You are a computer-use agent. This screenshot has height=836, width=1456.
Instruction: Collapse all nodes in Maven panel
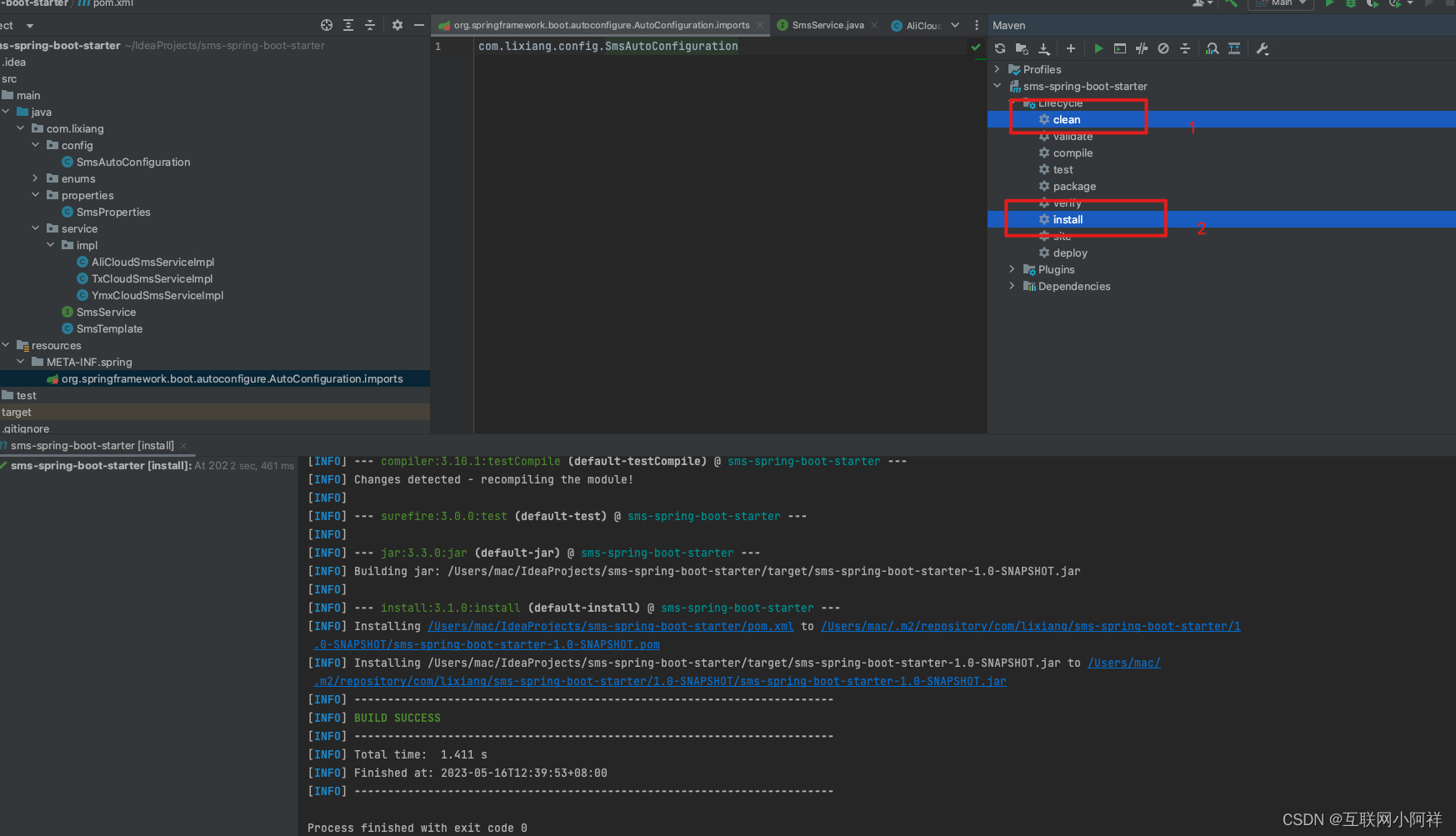click(x=1185, y=48)
